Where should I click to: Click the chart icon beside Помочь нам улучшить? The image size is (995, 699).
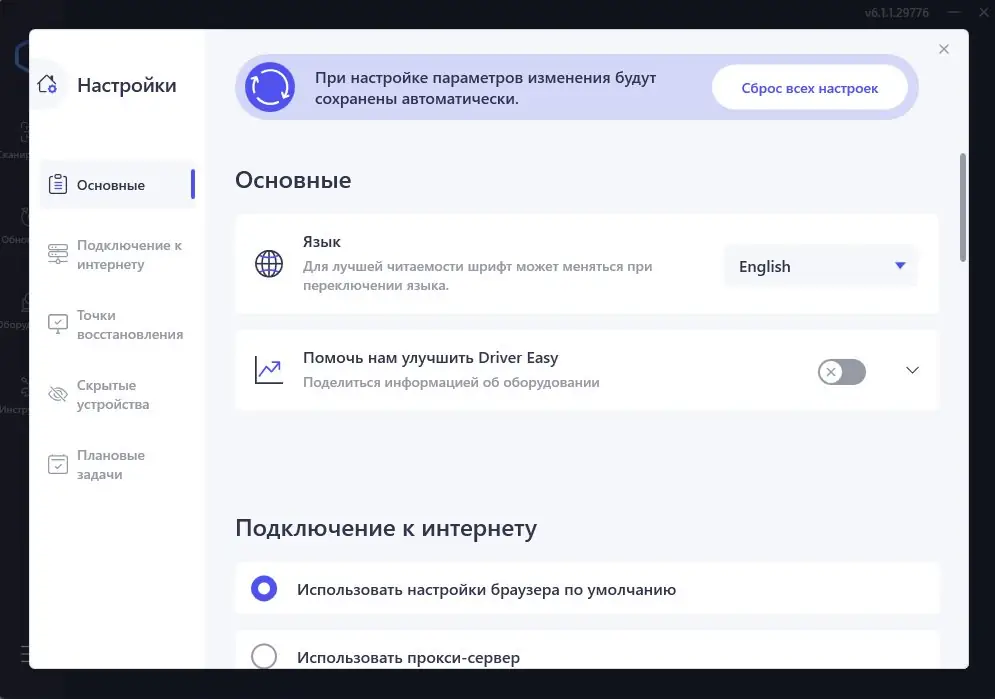click(268, 369)
